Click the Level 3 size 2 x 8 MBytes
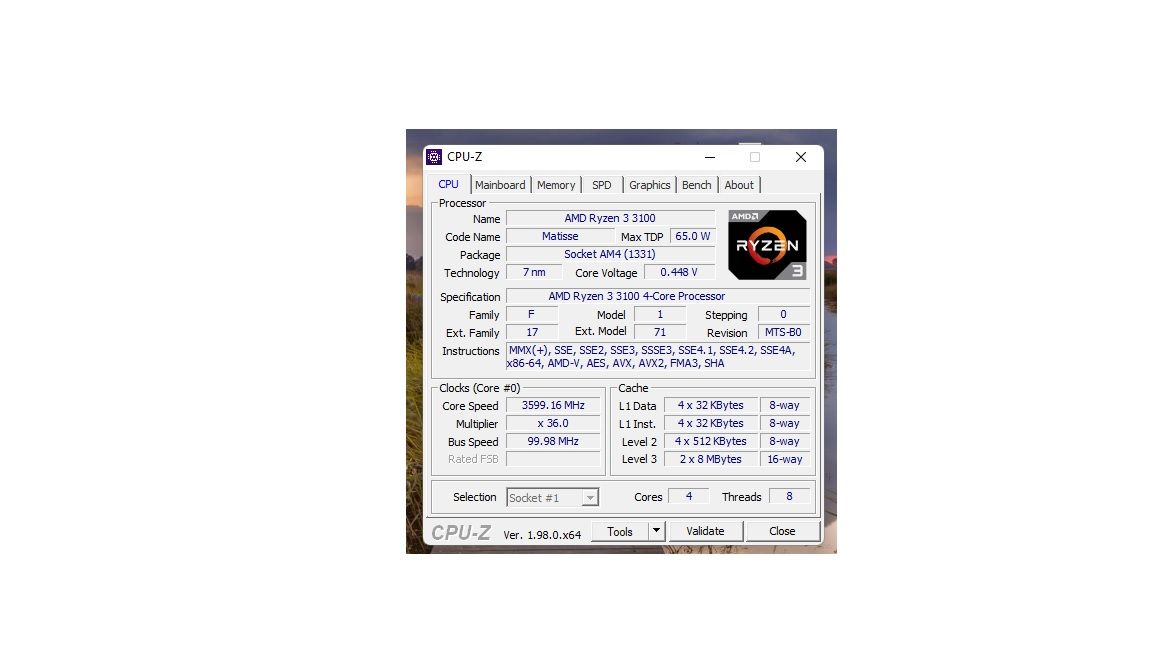The width and height of the screenshot is (1152, 648). point(710,459)
